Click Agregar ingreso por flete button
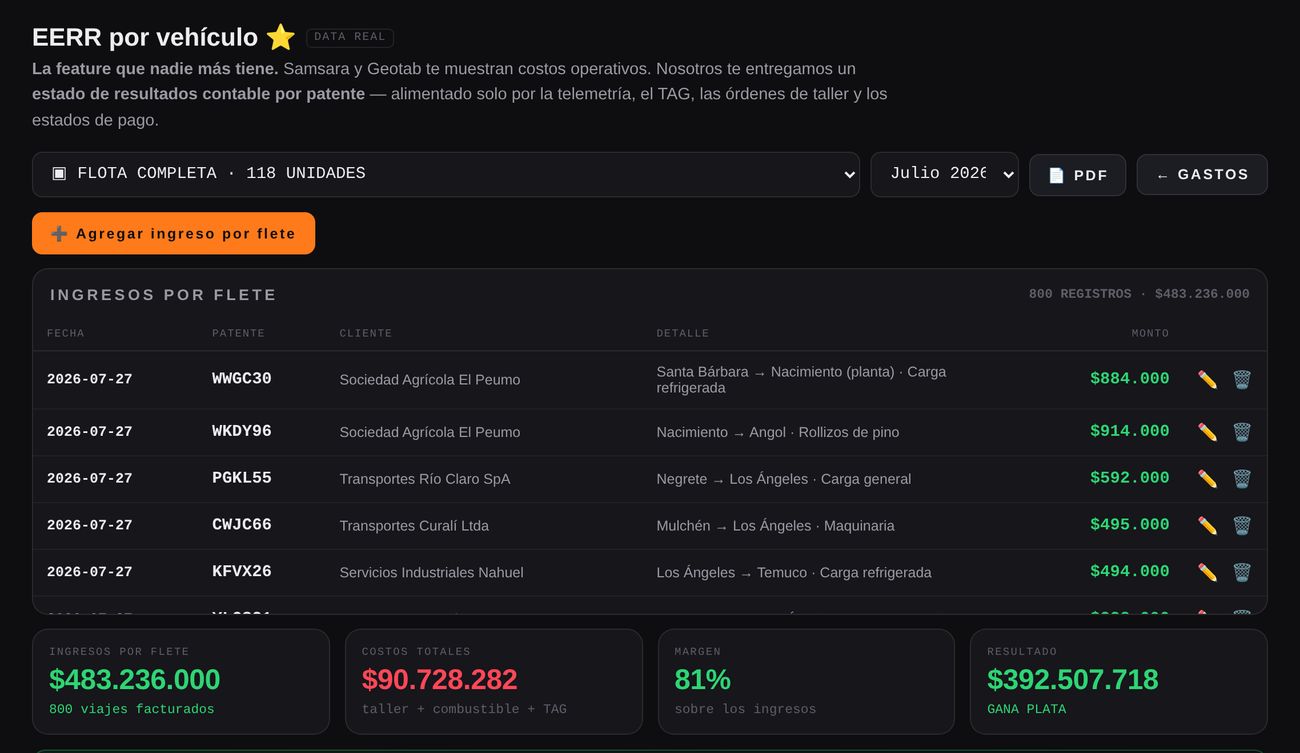 pos(173,233)
